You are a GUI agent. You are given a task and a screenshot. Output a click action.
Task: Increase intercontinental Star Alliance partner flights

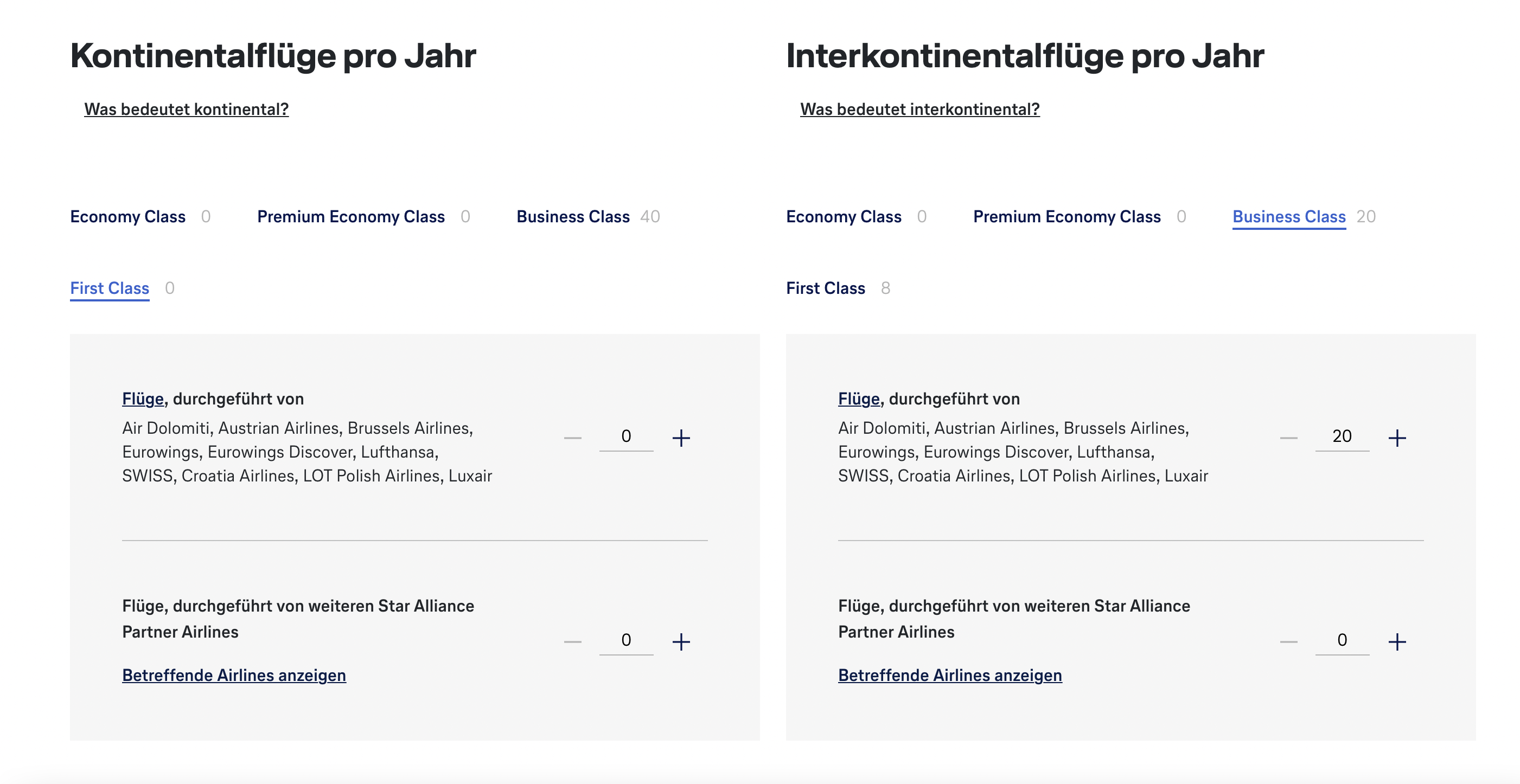1397,641
